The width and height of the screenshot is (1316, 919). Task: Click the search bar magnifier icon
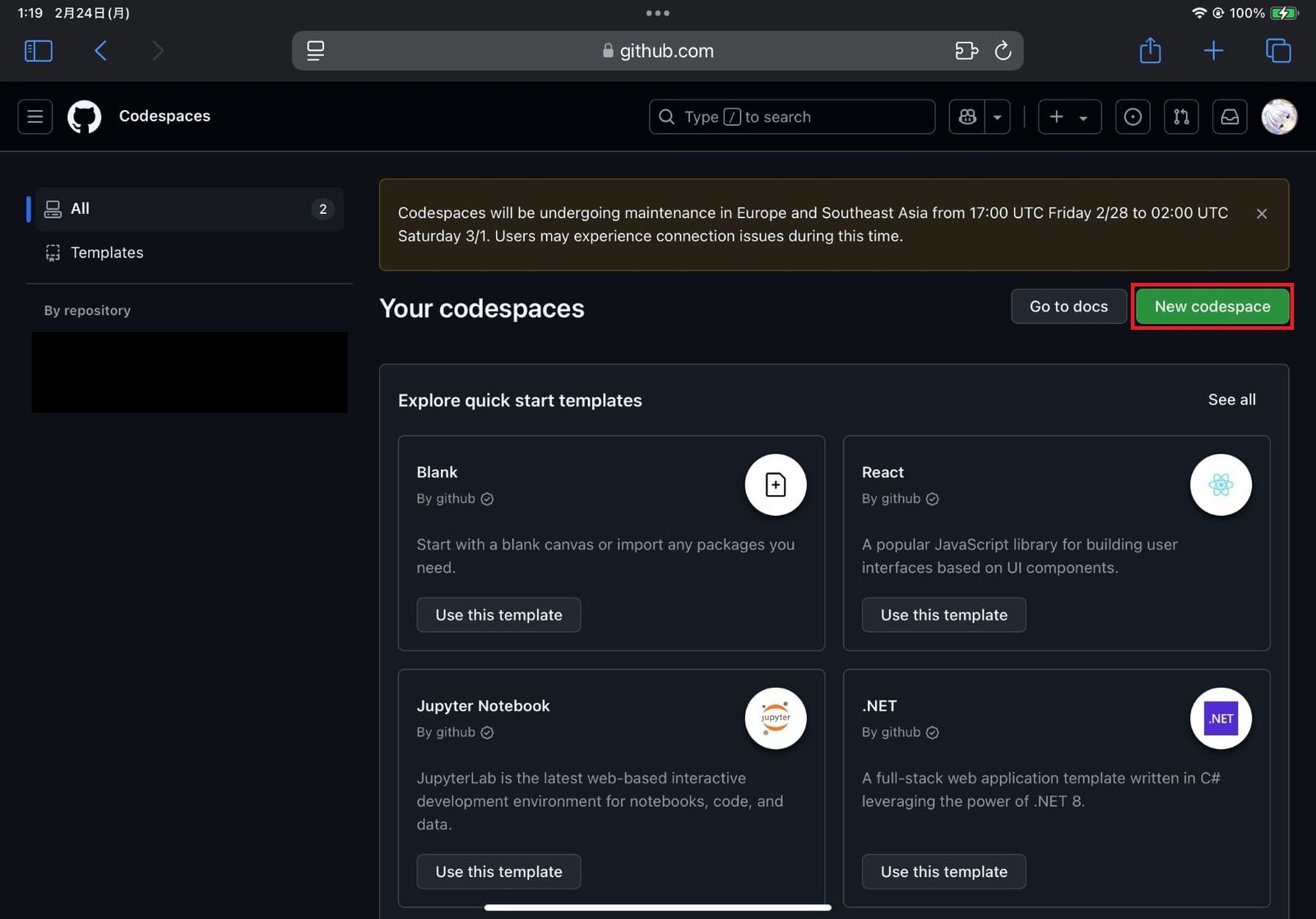tap(666, 117)
